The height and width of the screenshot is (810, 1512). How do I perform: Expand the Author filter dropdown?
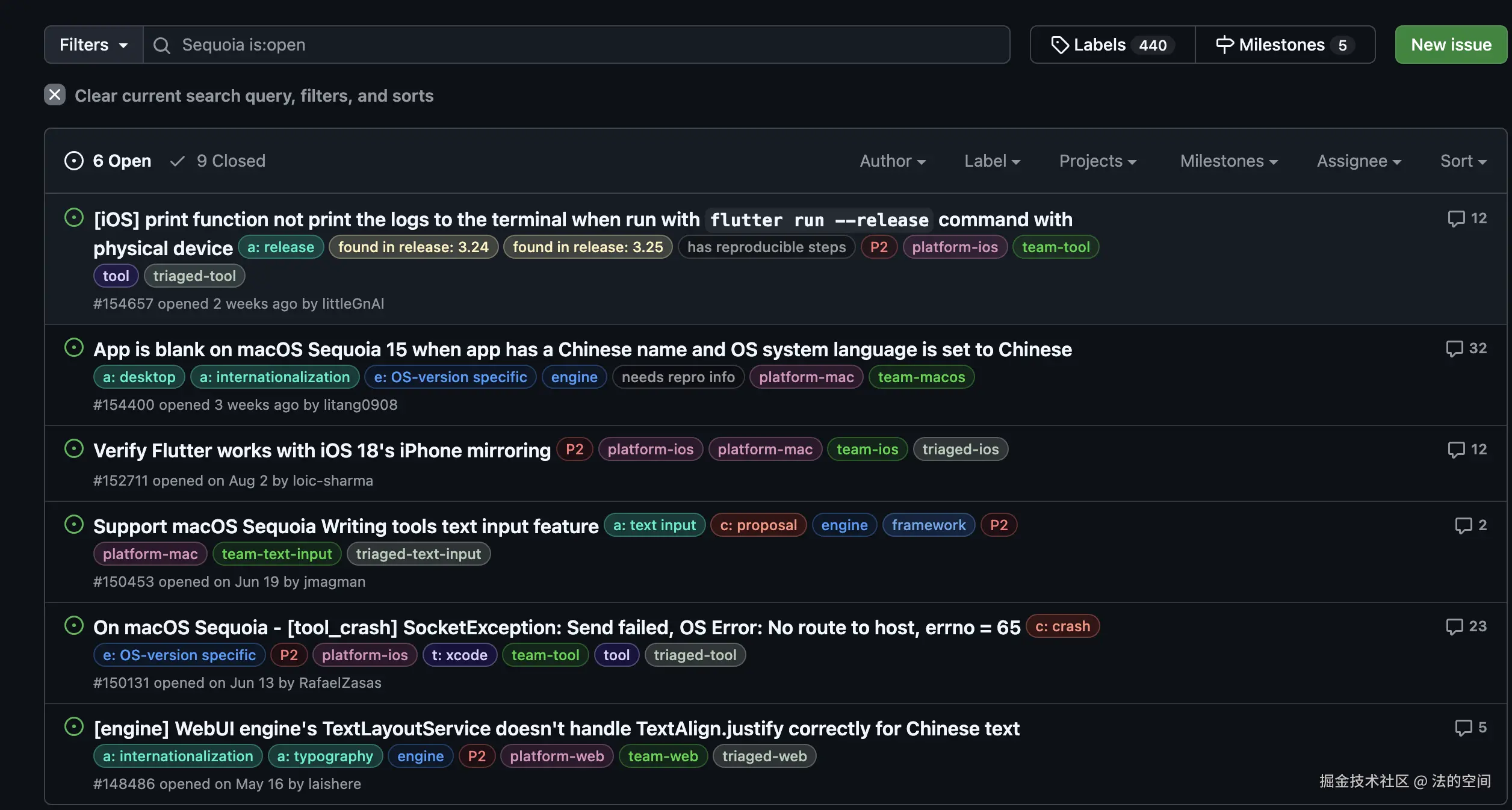[892, 161]
